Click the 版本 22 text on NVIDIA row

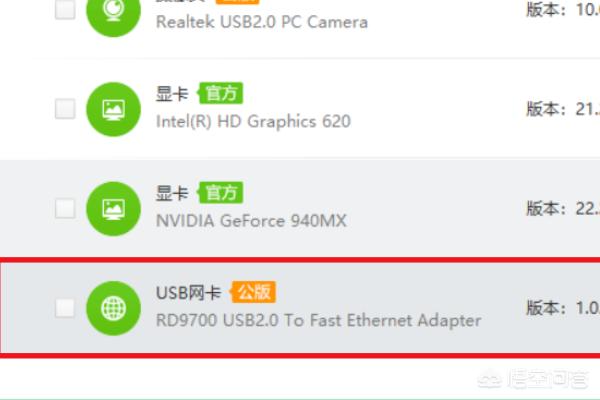pyautogui.click(x=563, y=209)
